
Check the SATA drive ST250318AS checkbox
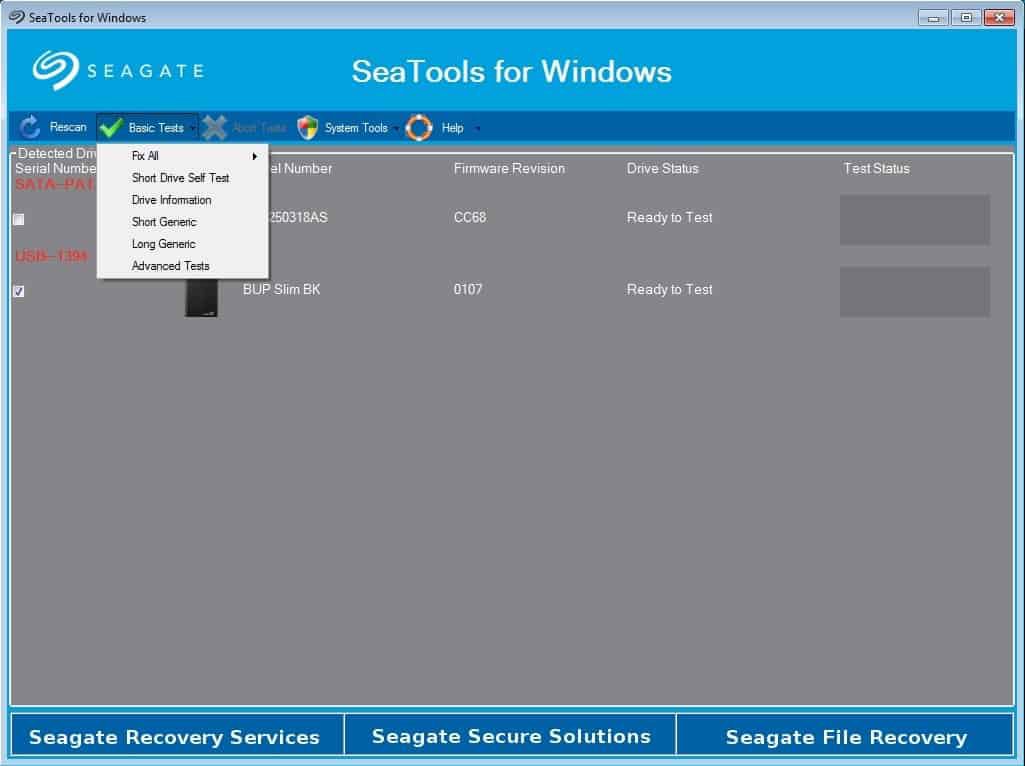pyautogui.click(x=19, y=220)
